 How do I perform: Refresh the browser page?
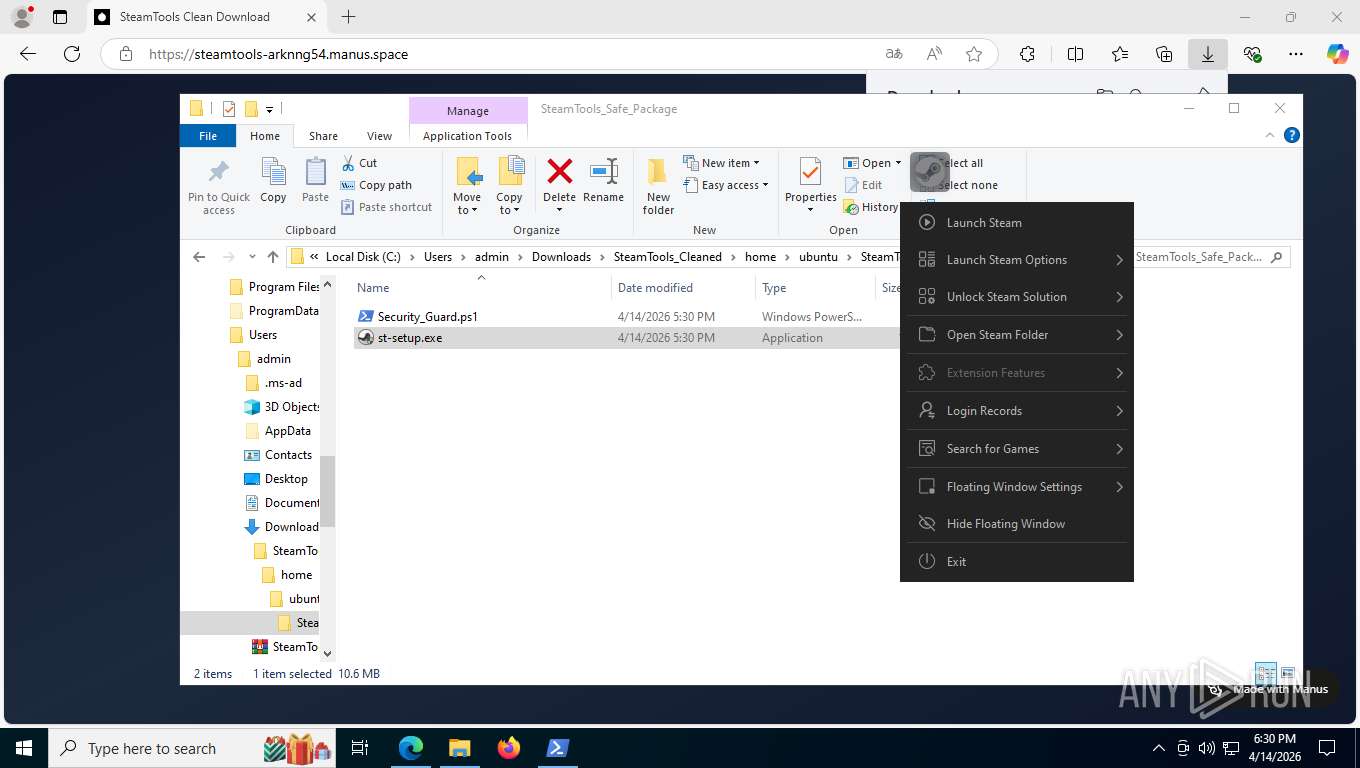[x=71, y=54]
